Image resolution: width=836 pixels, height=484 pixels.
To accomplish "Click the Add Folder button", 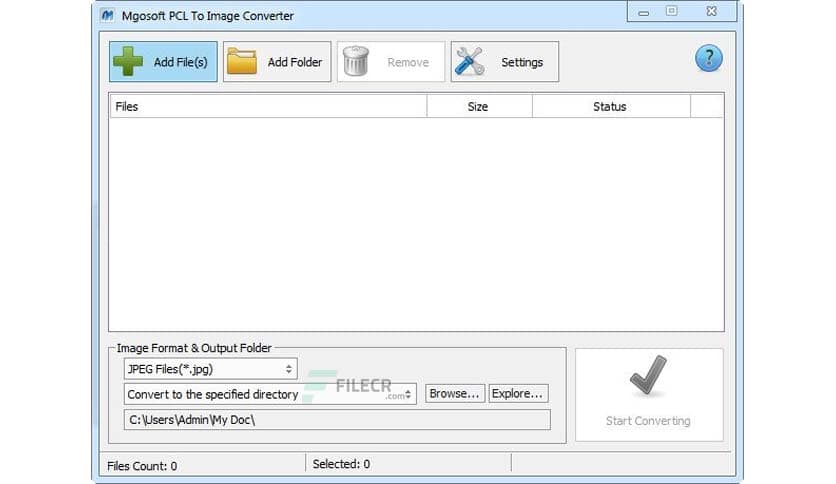I will click(x=277, y=62).
